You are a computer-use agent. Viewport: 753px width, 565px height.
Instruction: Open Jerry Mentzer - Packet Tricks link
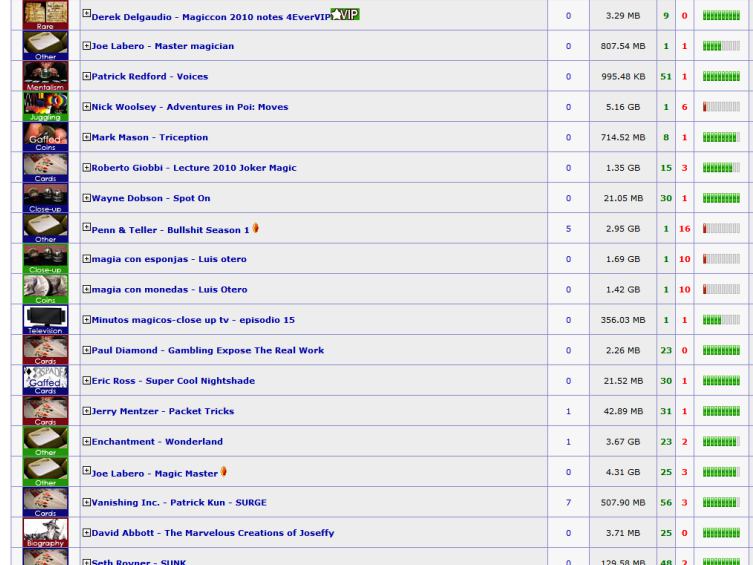163,411
